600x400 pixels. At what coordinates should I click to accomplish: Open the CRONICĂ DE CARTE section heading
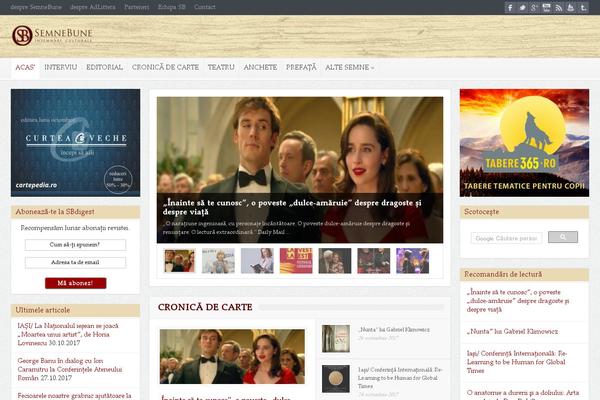point(205,307)
